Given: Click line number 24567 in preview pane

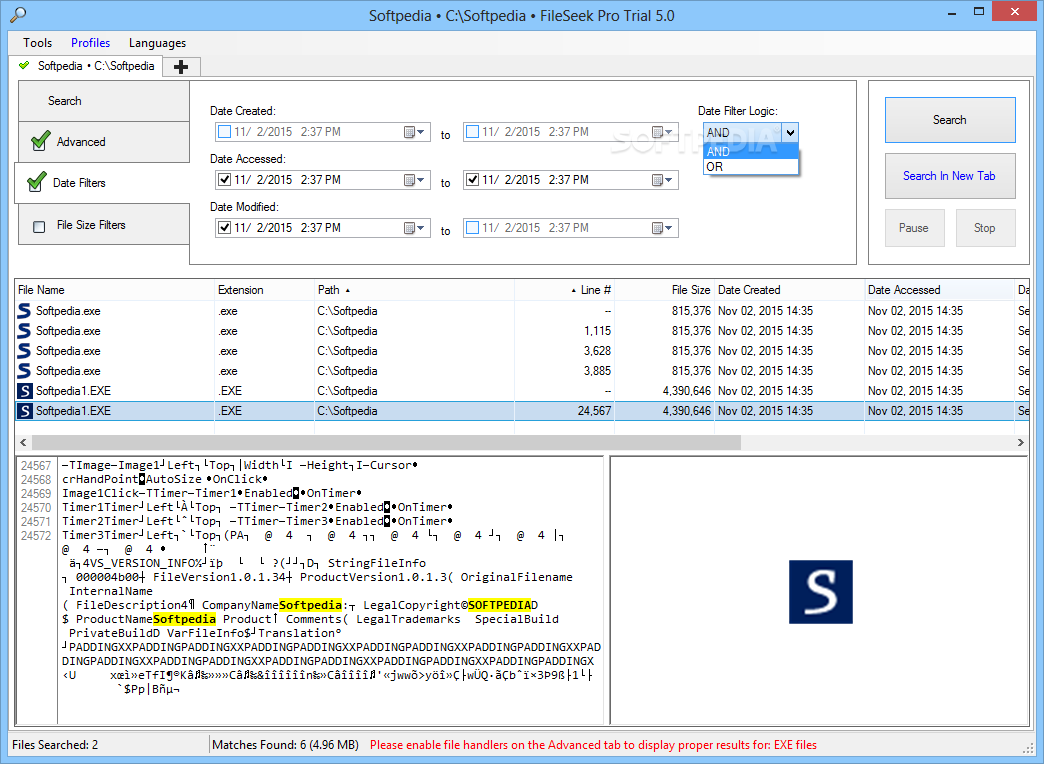Looking at the screenshot, I should tap(36, 466).
